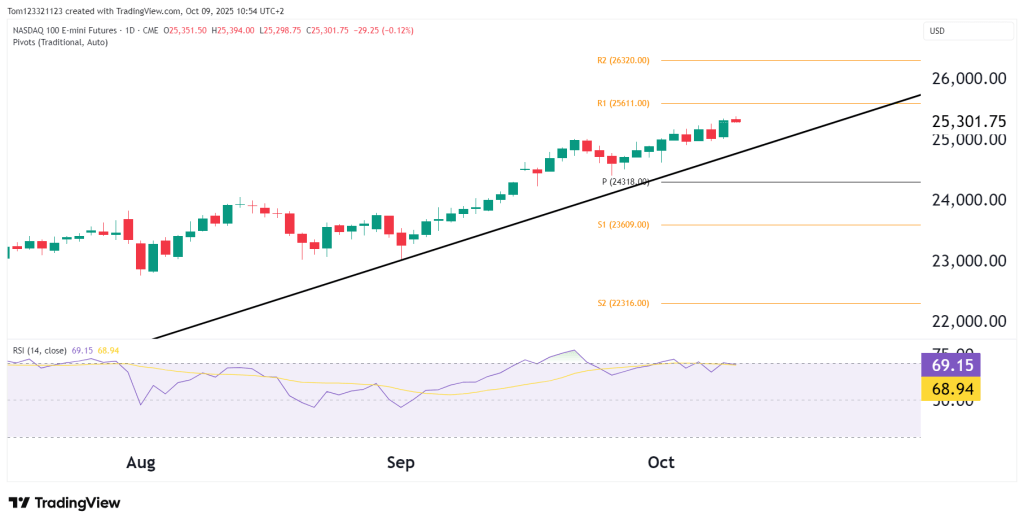The image size is (1024, 524).
Task: Click the P (24318.00) pivot label
Action: pos(625,182)
